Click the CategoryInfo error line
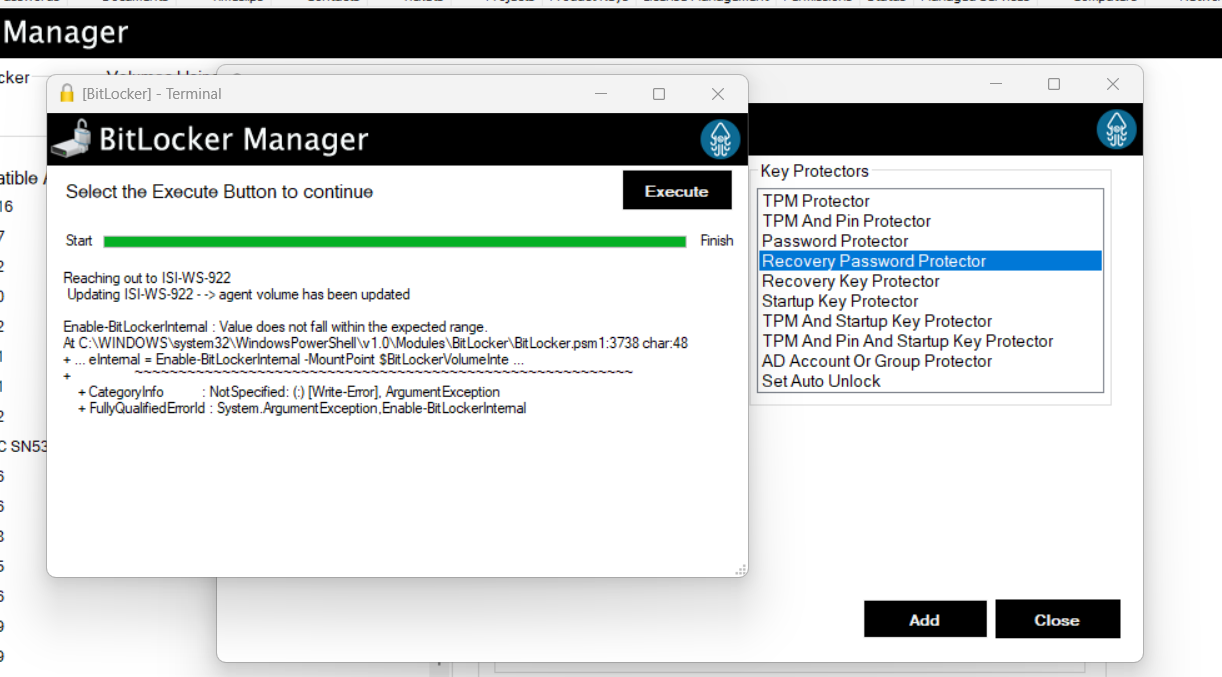Screen dimensions: 1222x677 click(288, 392)
